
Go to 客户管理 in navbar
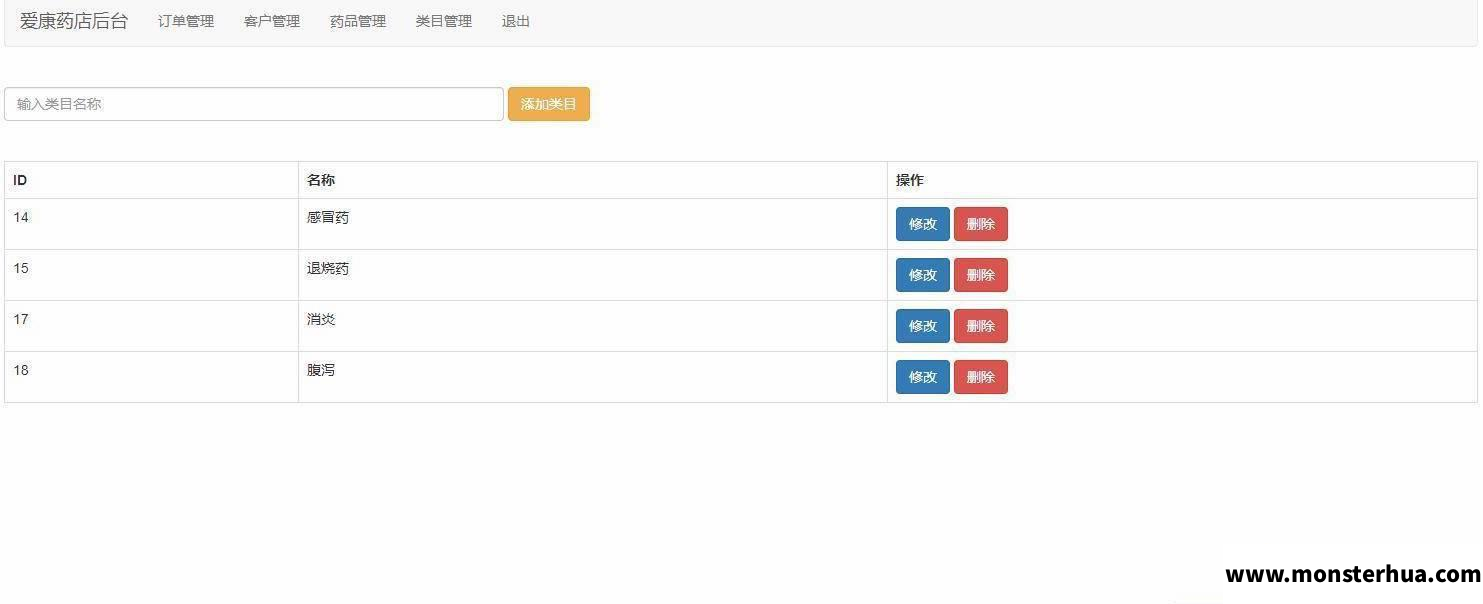272,21
